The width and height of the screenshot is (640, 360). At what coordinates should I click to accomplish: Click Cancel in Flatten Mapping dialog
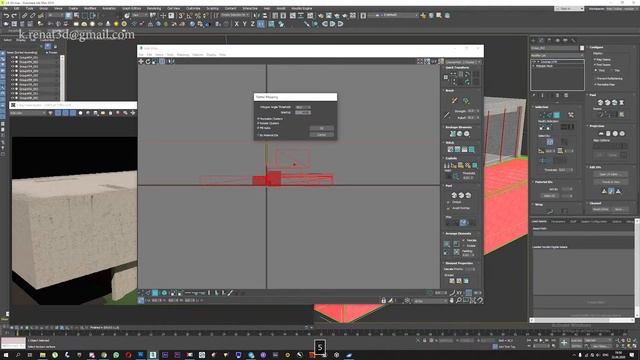coord(321,135)
